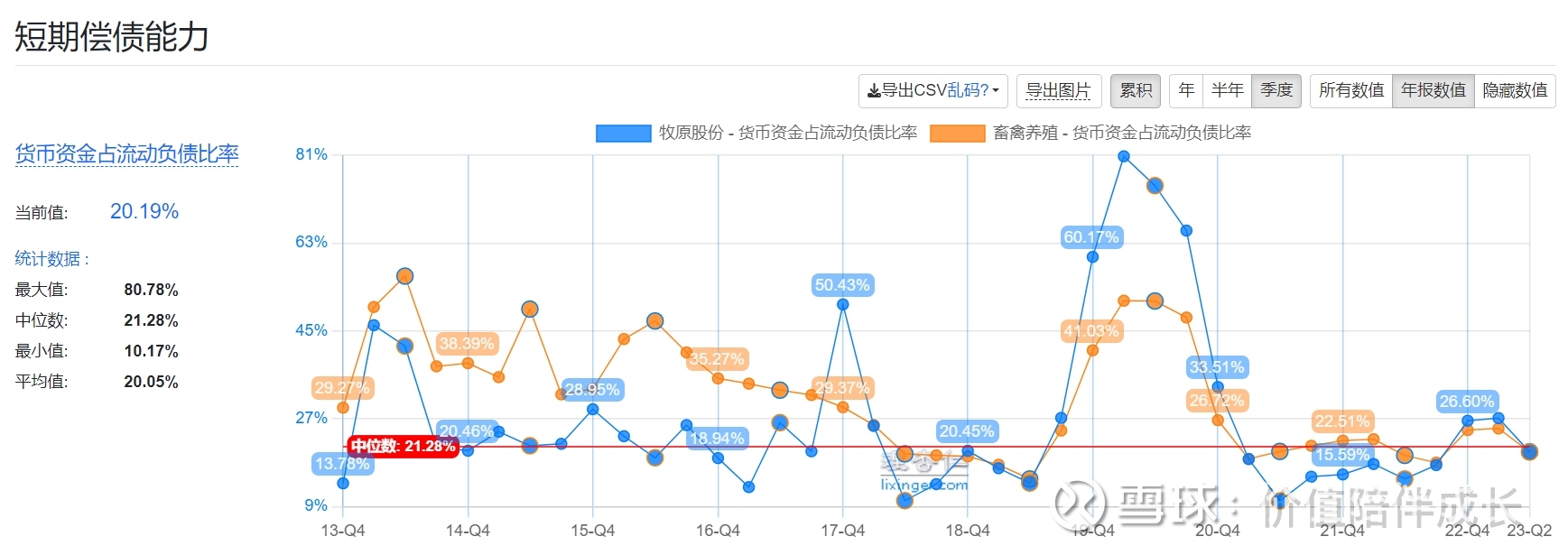This screenshot has width=1568, height=555.
Task: Click the 60.17% data label bubble
Action: (1091, 236)
